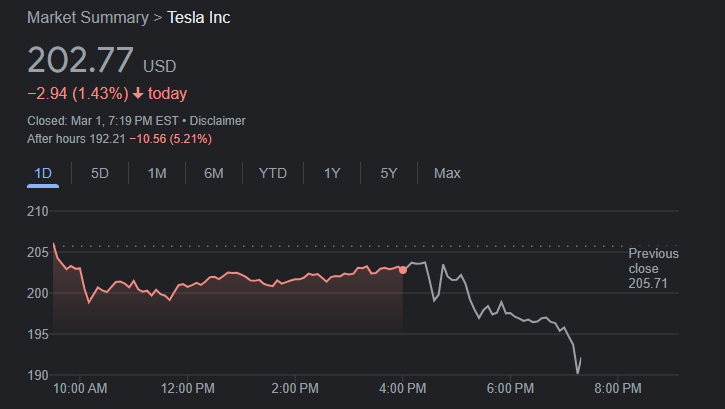The width and height of the screenshot is (725, 409).
Task: Click the 4:00 PM closing point dot
Action: coord(403,269)
